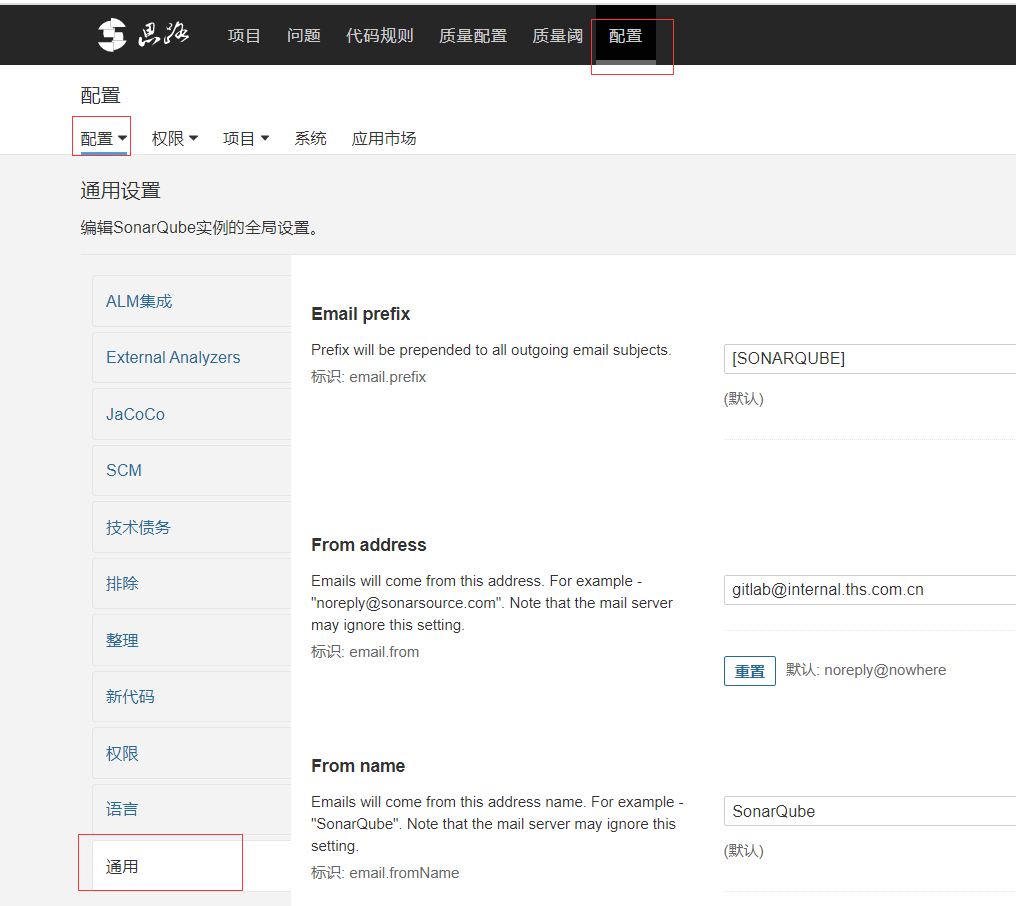Expand the 项目 submenu dropdown
1016x906 pixels.
point(245,139)
